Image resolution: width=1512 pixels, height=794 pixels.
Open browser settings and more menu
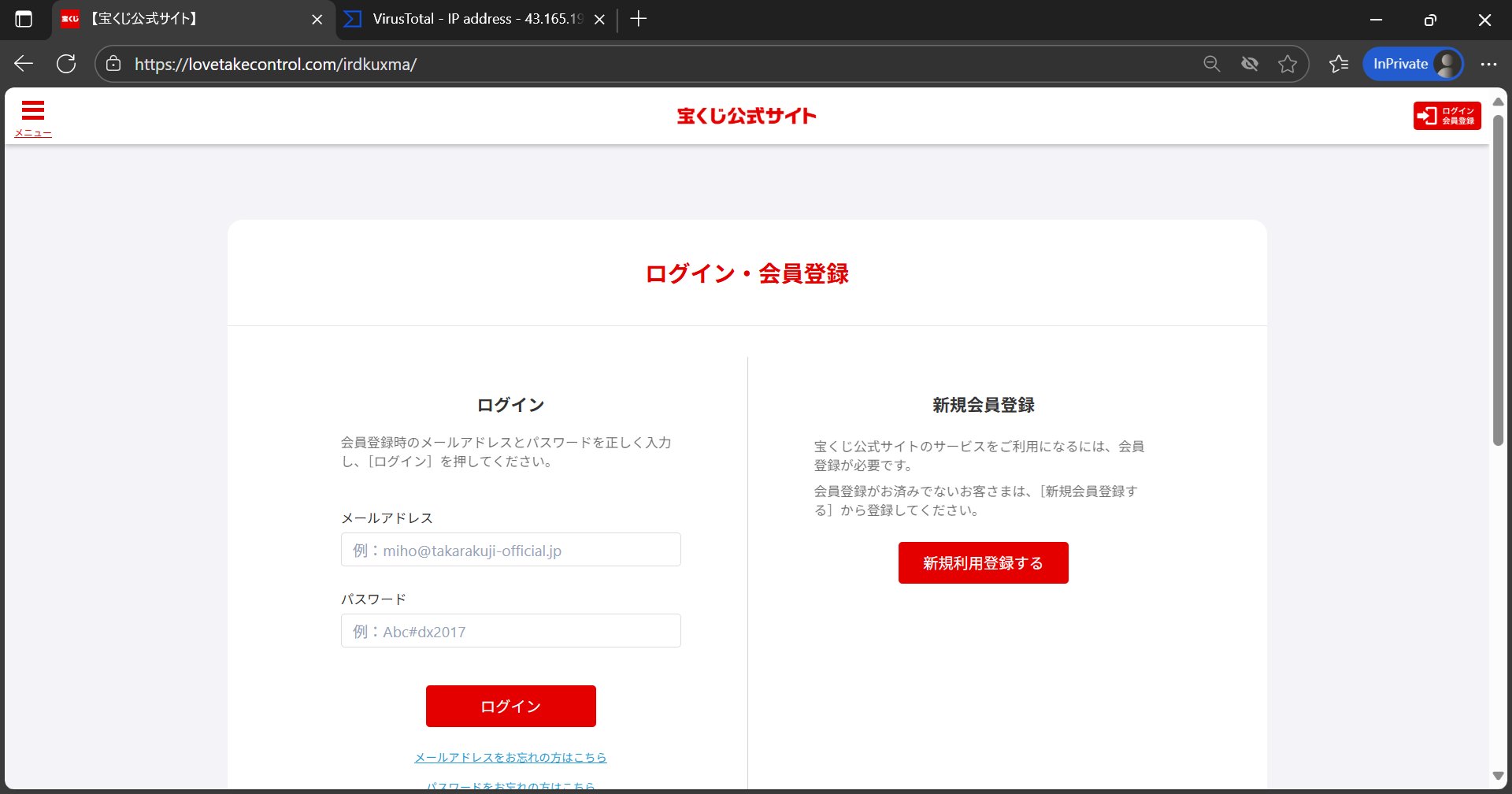click(1488, 64)
